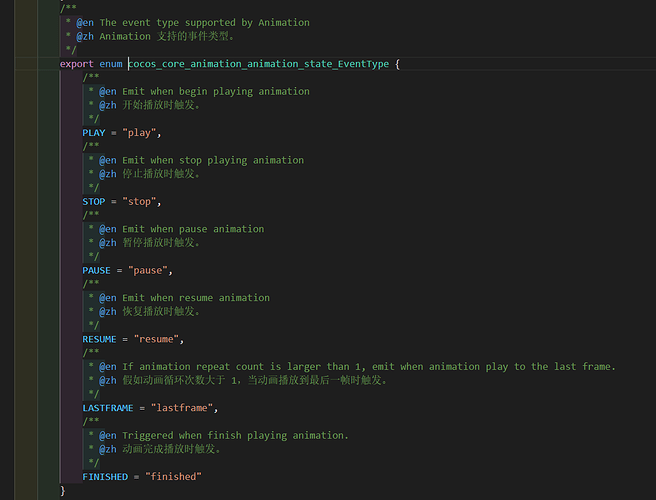Screen dimensions: 656x500
Task: Select the STOP enum member
Action: [x=95, y=201]
